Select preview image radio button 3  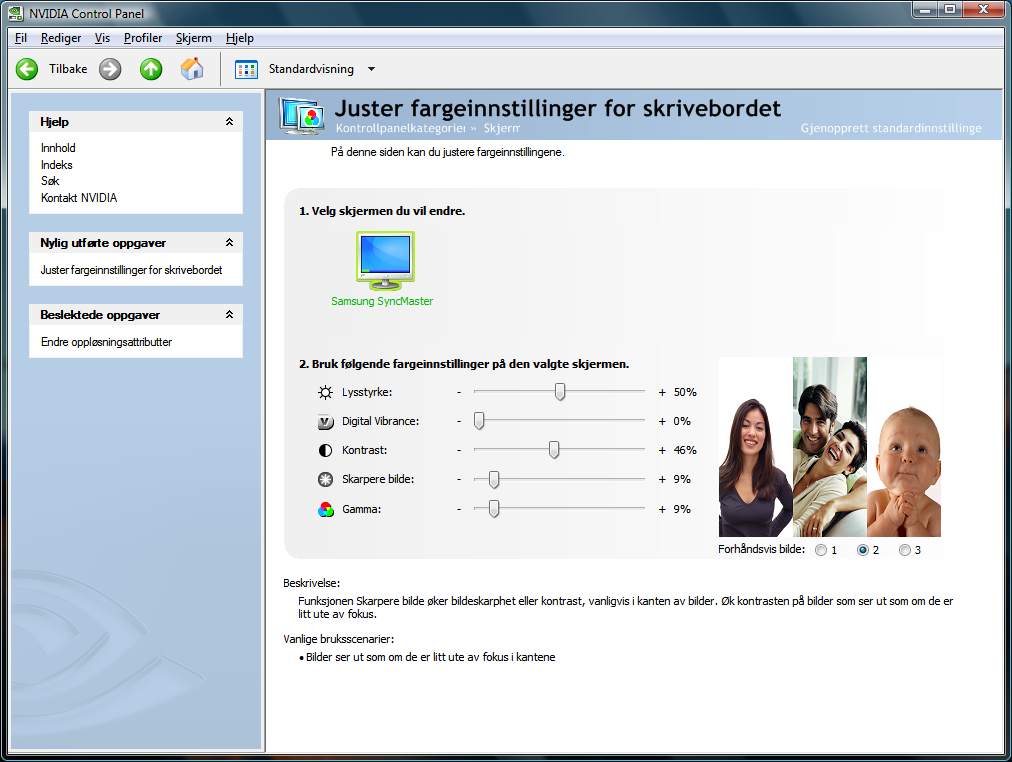point(905,550)
